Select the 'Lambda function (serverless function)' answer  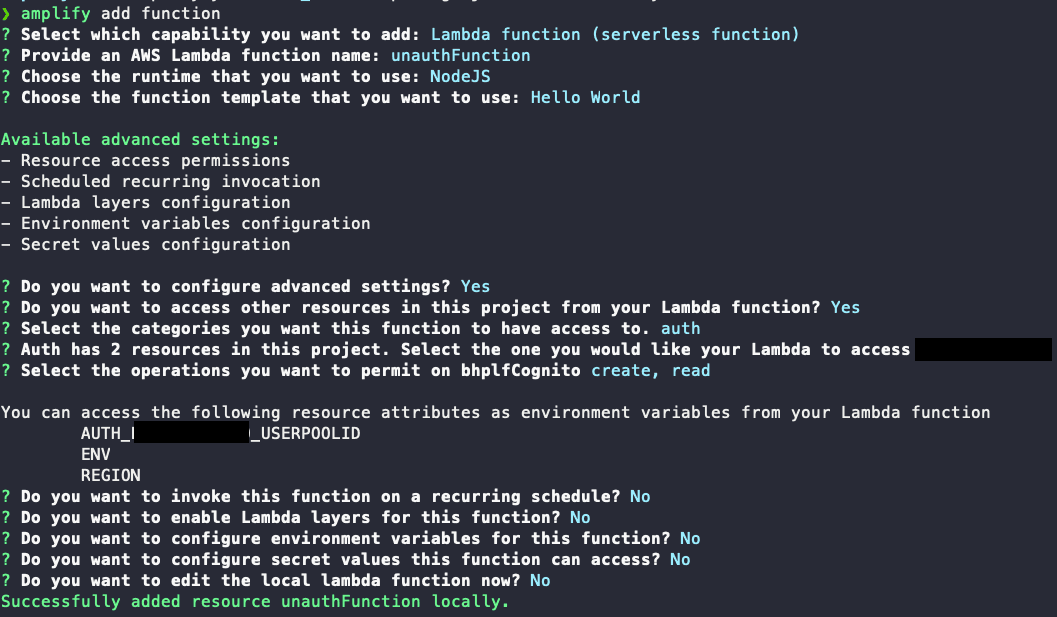[x=615, y=35]
